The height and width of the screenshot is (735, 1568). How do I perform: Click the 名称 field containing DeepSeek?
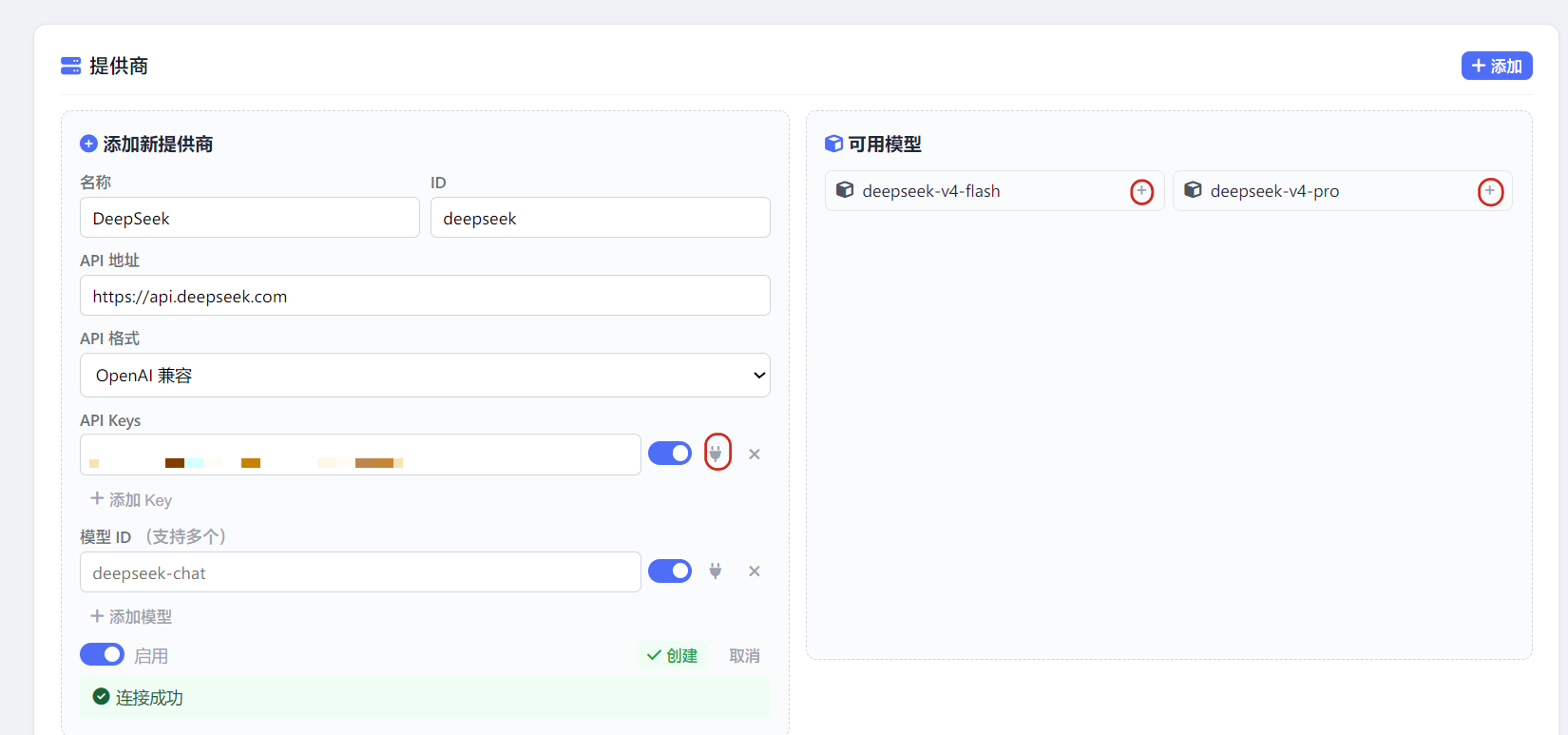point(250,218)
